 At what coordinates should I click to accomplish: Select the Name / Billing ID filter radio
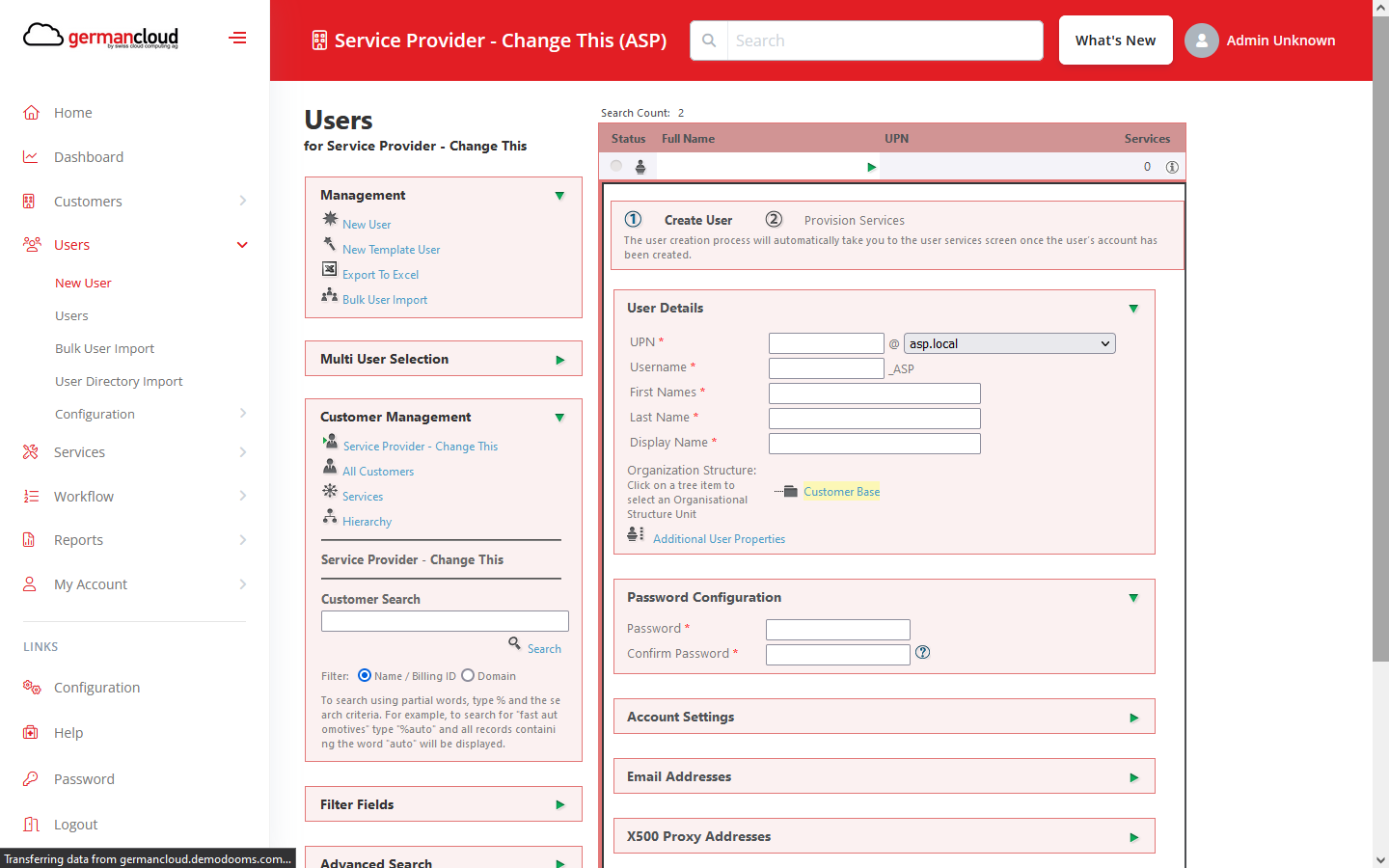[364, 675]
